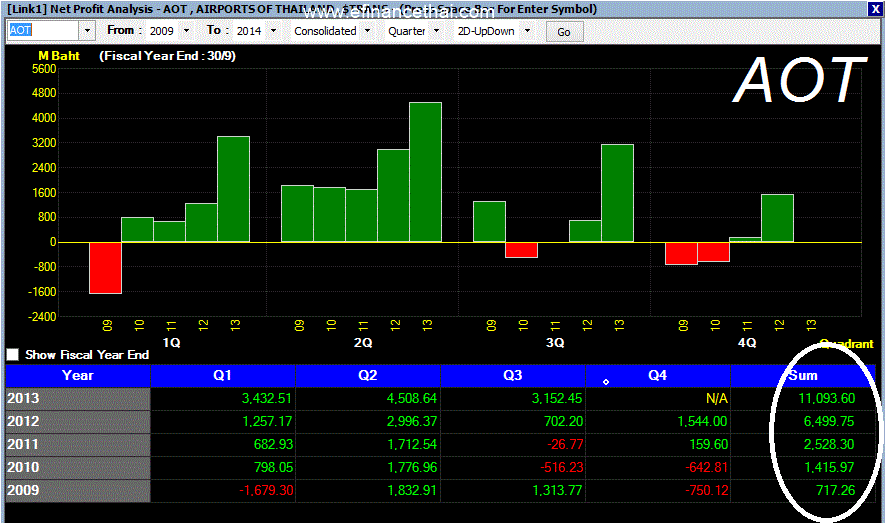Click the 1,832.91 Q2 2009 cell

click(x=368, y=491)
